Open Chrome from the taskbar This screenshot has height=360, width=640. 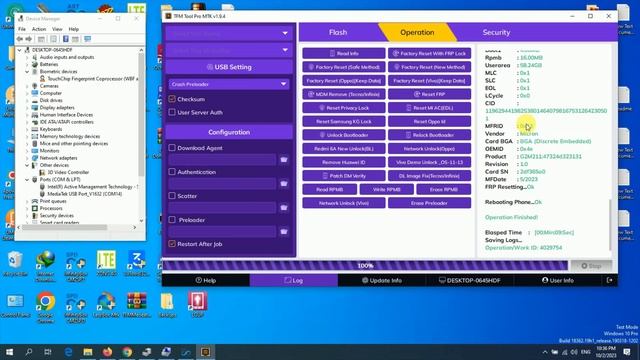coord(127,352)
